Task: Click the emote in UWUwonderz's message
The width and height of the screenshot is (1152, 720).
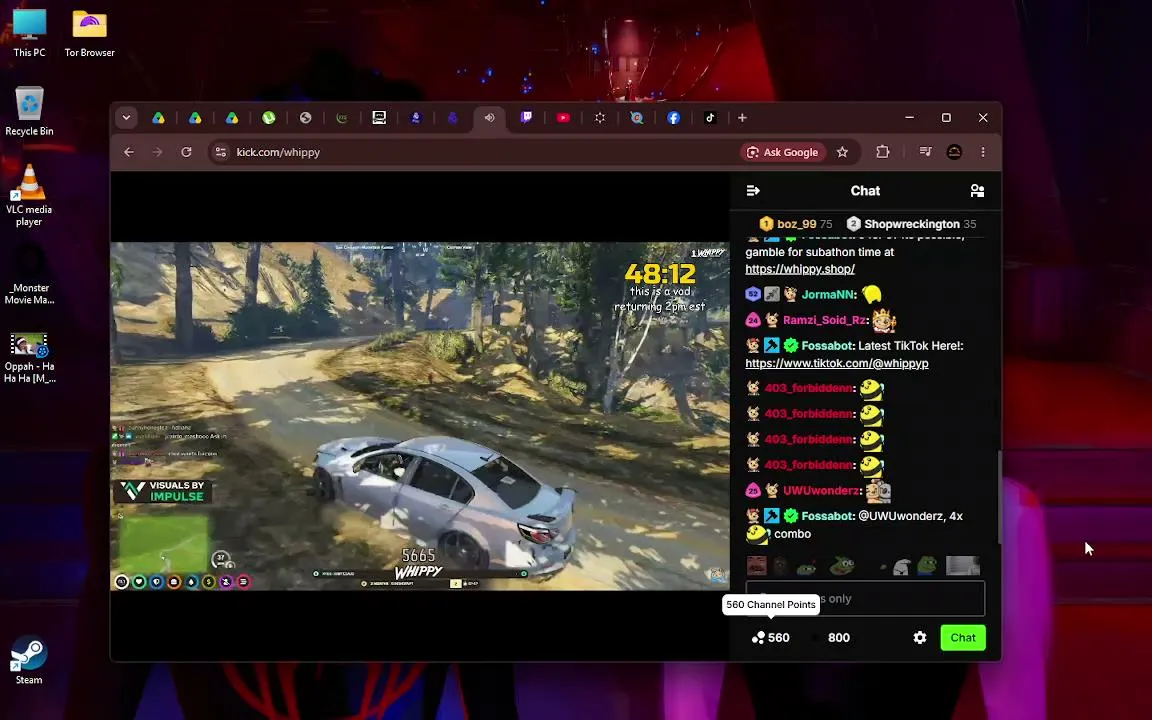Action: (878, 491)
